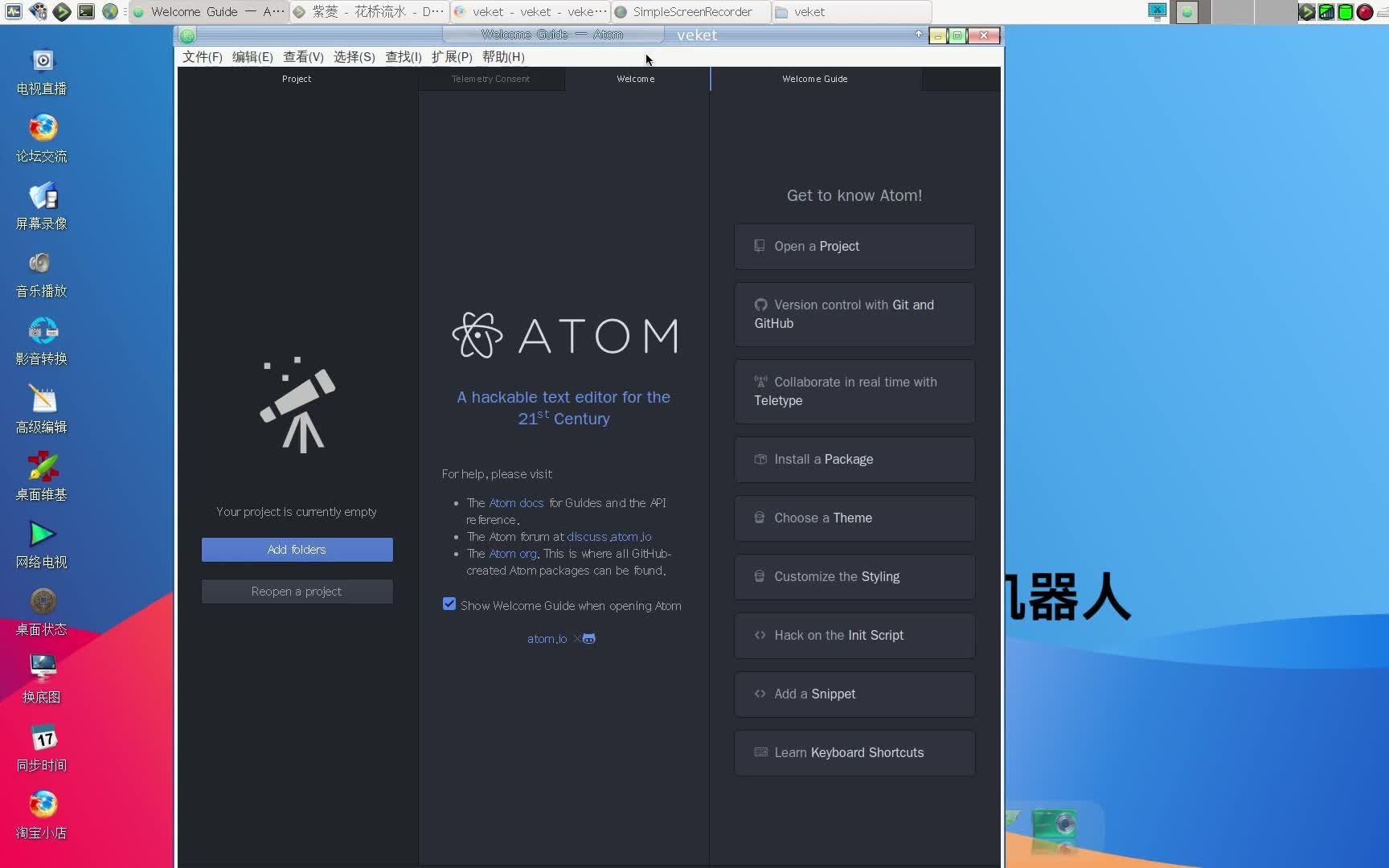Screen dimensions: 1389x868
Task: Open the 淘宝小店 desktop shortcut
Action: (x=42, y=816)
